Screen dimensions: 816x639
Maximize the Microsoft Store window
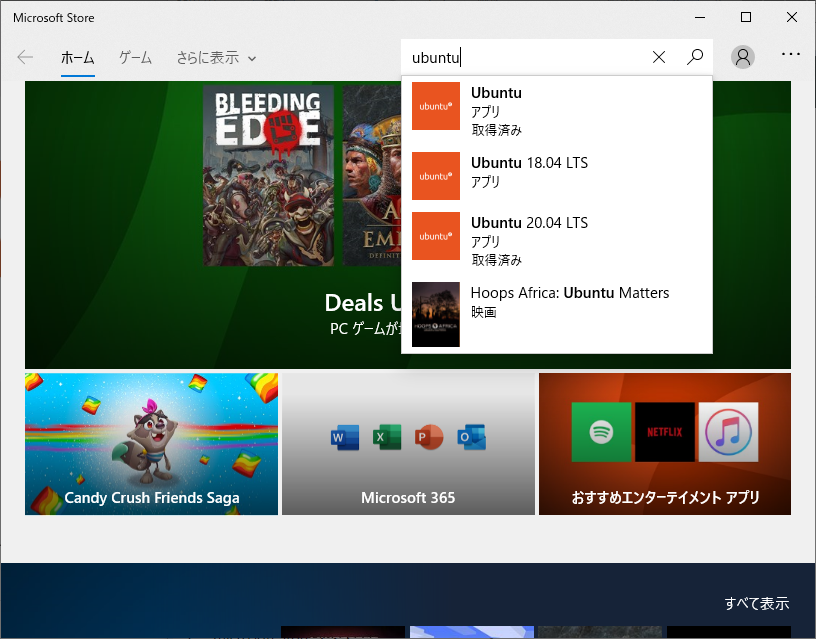(746, 18)
